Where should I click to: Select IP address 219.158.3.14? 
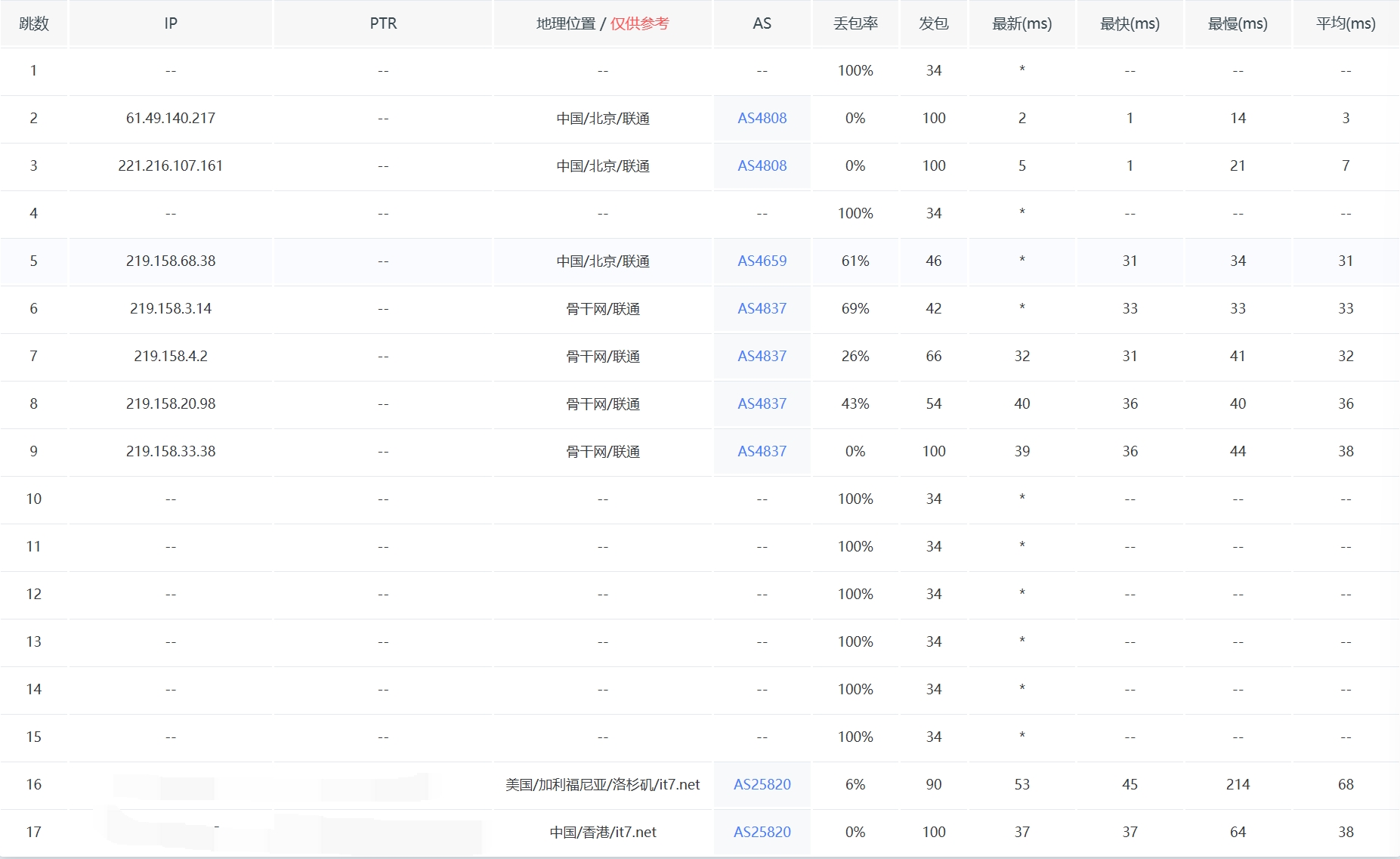click(x=171, y=308)
